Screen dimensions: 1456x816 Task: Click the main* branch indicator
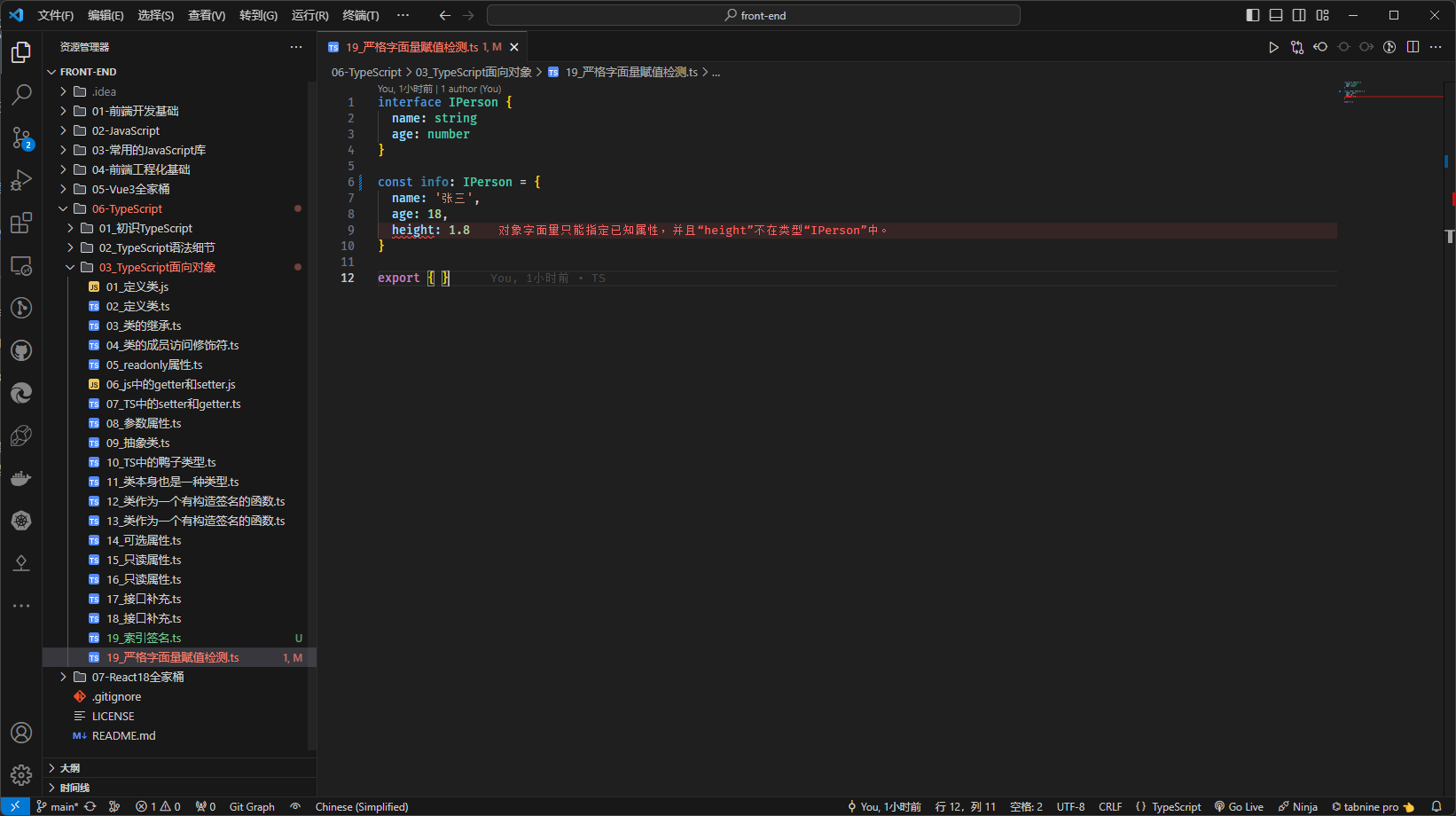tap(59, 807)
